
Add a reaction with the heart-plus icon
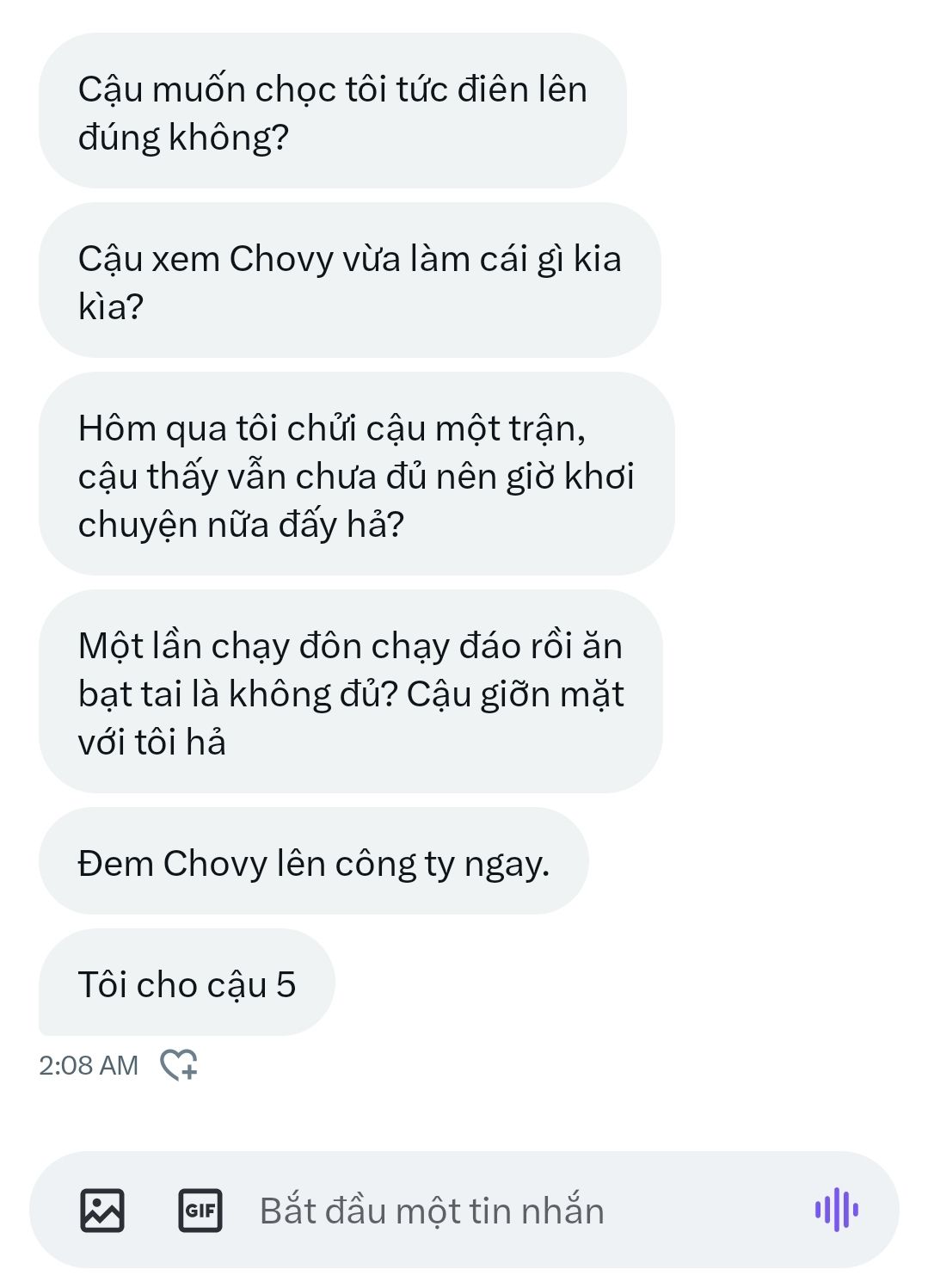point(179,1065)
